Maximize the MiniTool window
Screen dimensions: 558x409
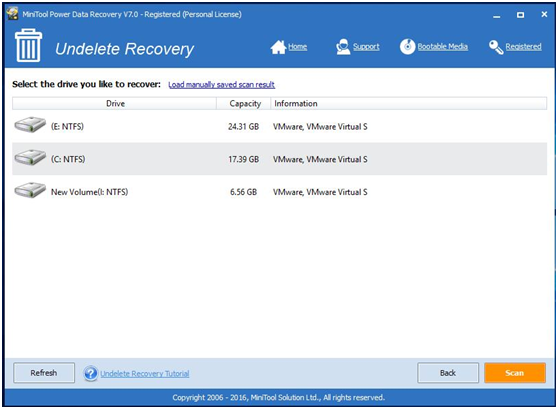(x=520, y=15)
